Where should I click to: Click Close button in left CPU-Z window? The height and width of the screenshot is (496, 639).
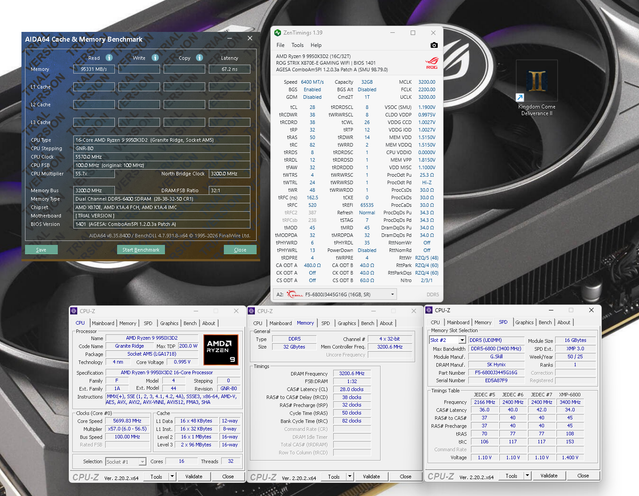(228, 476)
